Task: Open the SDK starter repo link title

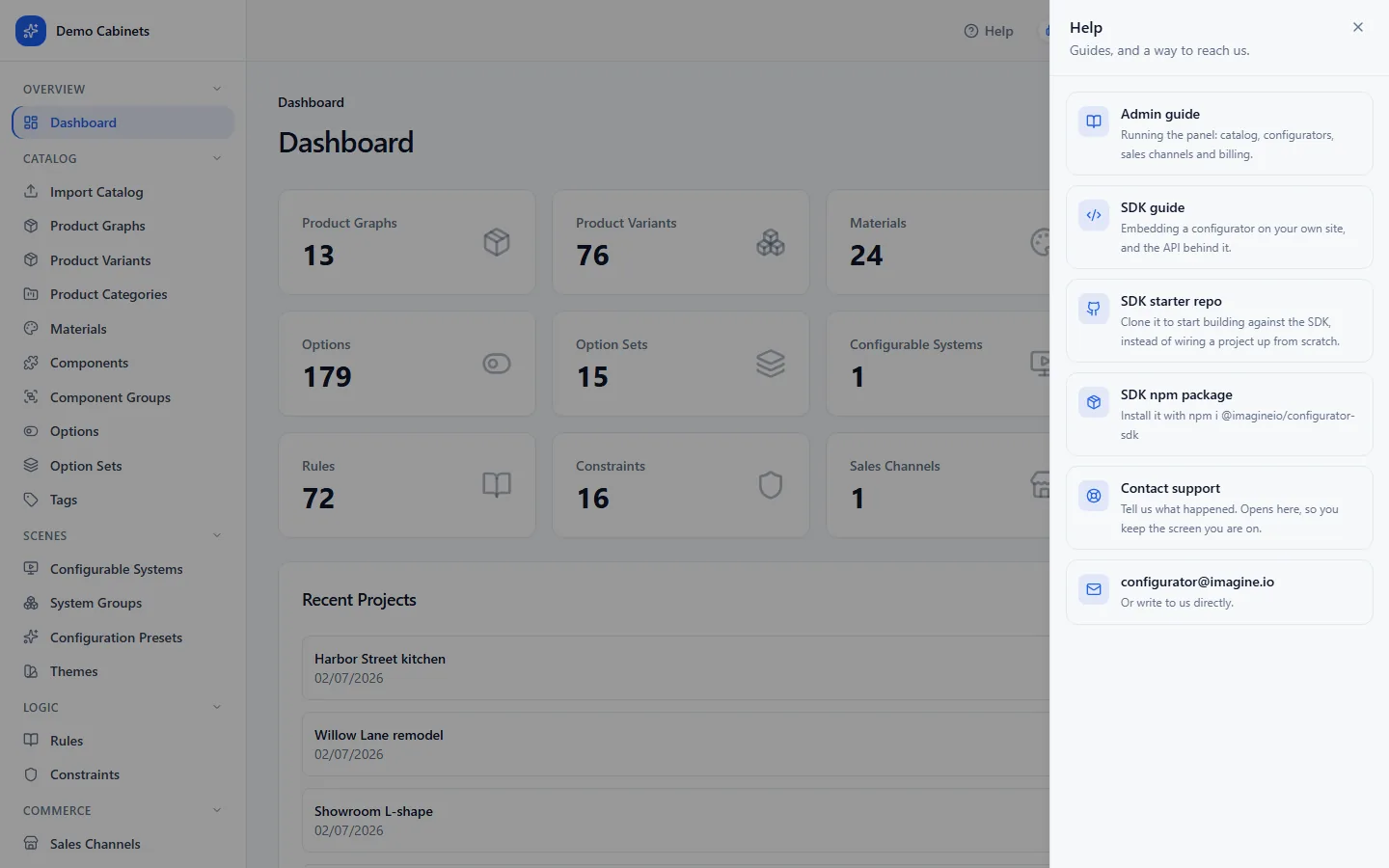Action: 1171,301
